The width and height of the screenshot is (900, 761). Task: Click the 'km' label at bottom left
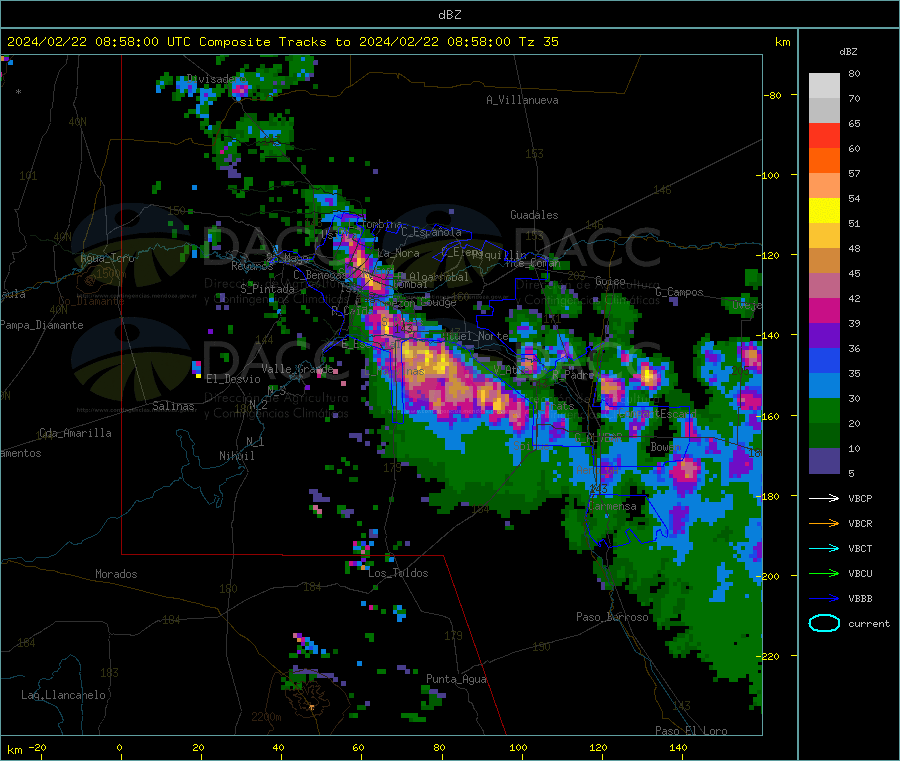tap(14, 750)
